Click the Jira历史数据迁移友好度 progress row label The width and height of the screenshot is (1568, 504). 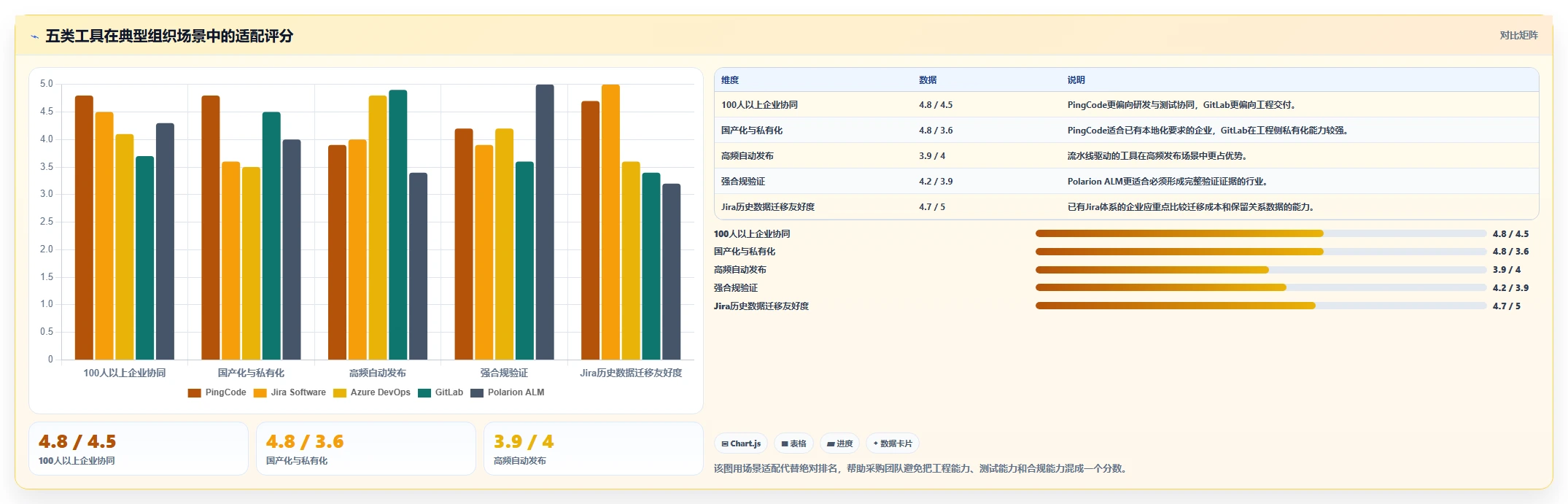761,306
